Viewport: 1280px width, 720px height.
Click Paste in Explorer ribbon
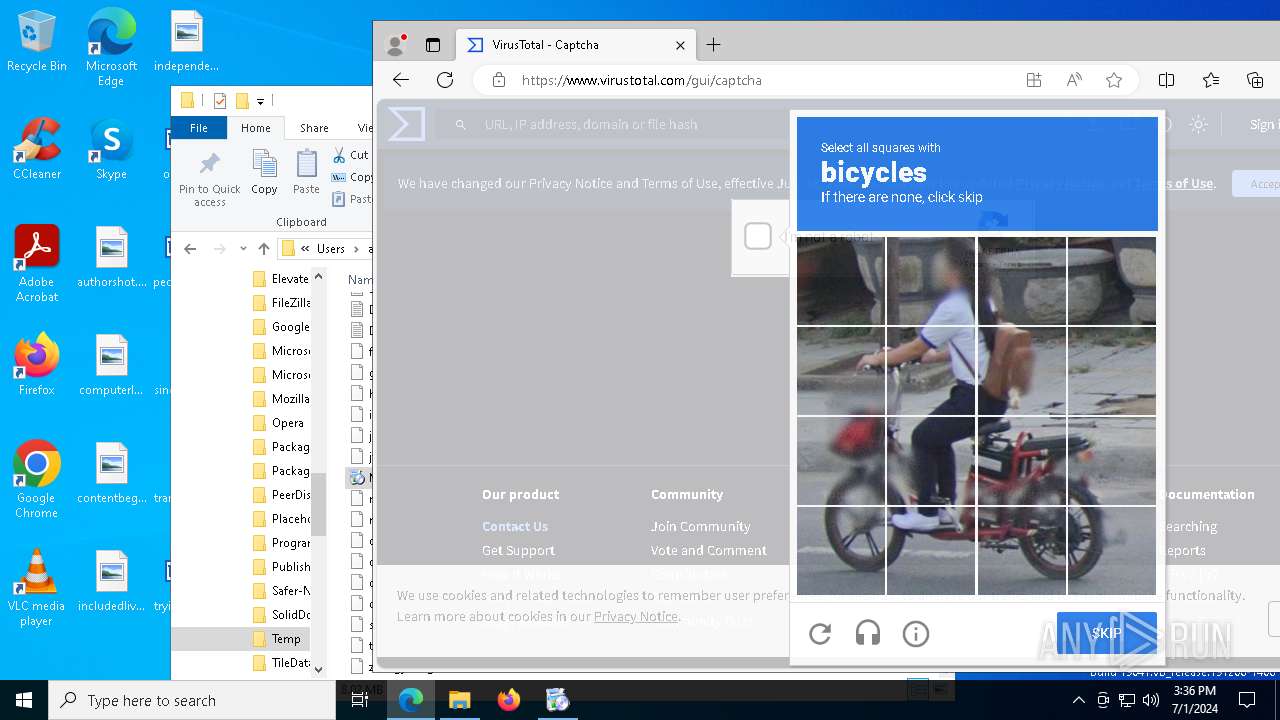[x=306, y=172]
